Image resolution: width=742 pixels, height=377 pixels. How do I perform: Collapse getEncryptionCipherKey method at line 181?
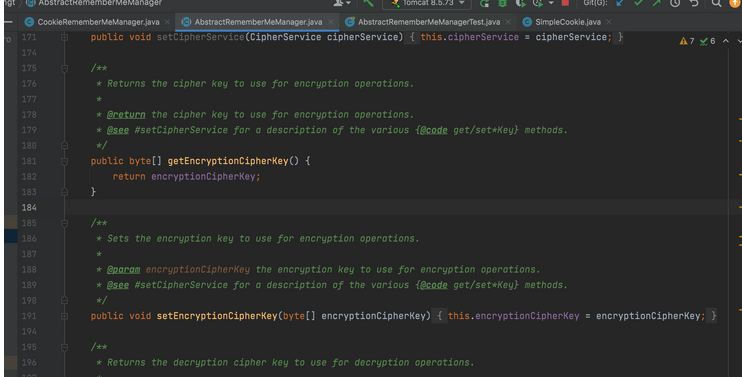click(64, 161)
